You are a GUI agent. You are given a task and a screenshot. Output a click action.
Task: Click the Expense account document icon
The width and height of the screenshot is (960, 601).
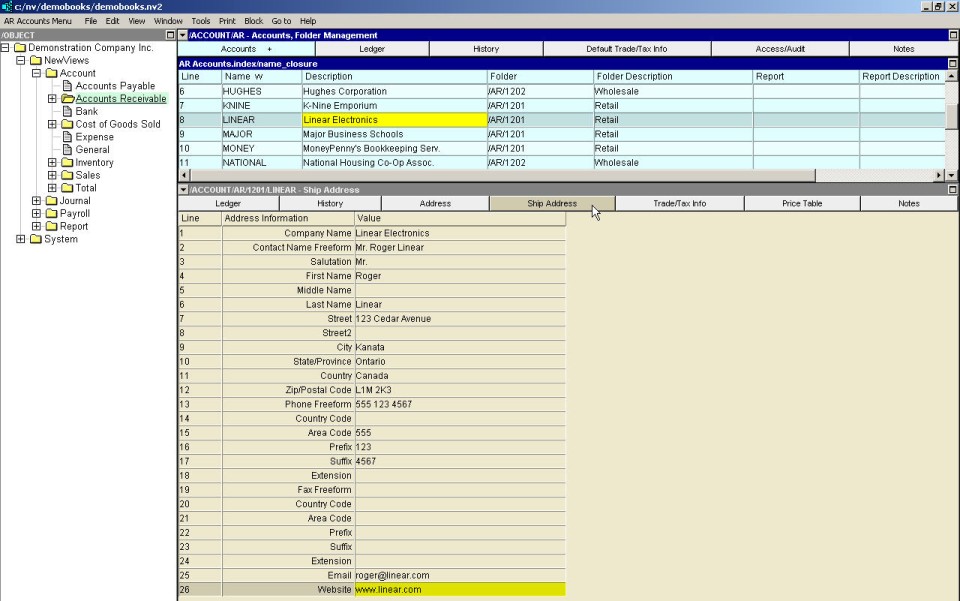(68, 137)
